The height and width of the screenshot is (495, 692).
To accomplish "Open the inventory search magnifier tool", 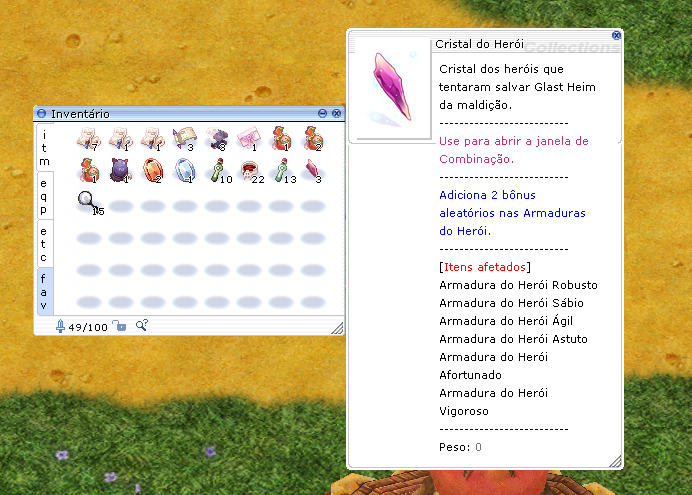I will [141, 326].
